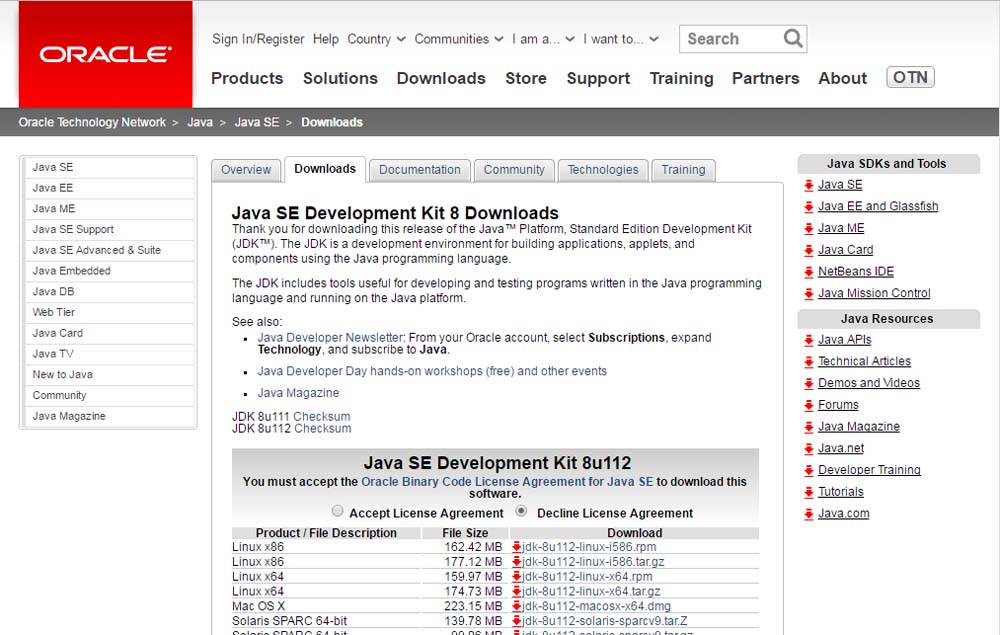Open the Downloads main navigation menu
Image resolution: width=1000 pixels, height=635 pixels.
point(440,78)
